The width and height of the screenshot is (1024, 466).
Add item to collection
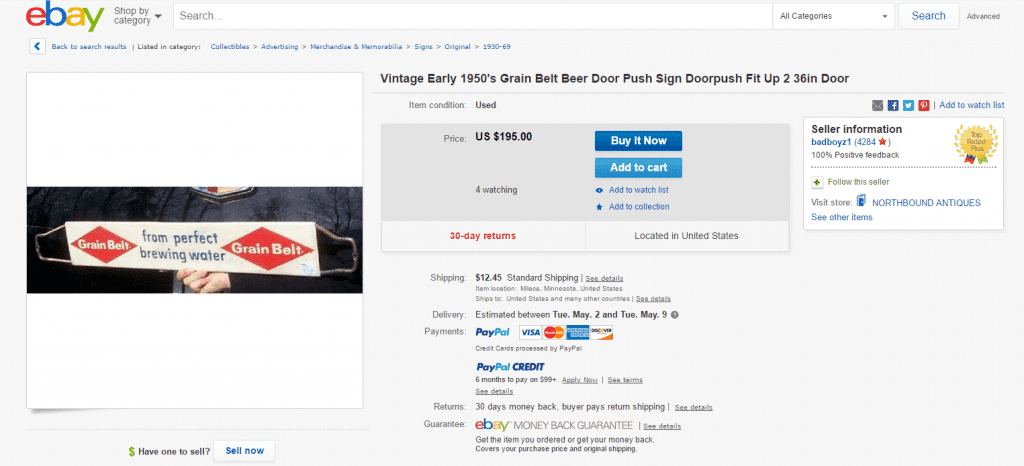[638, 207]
